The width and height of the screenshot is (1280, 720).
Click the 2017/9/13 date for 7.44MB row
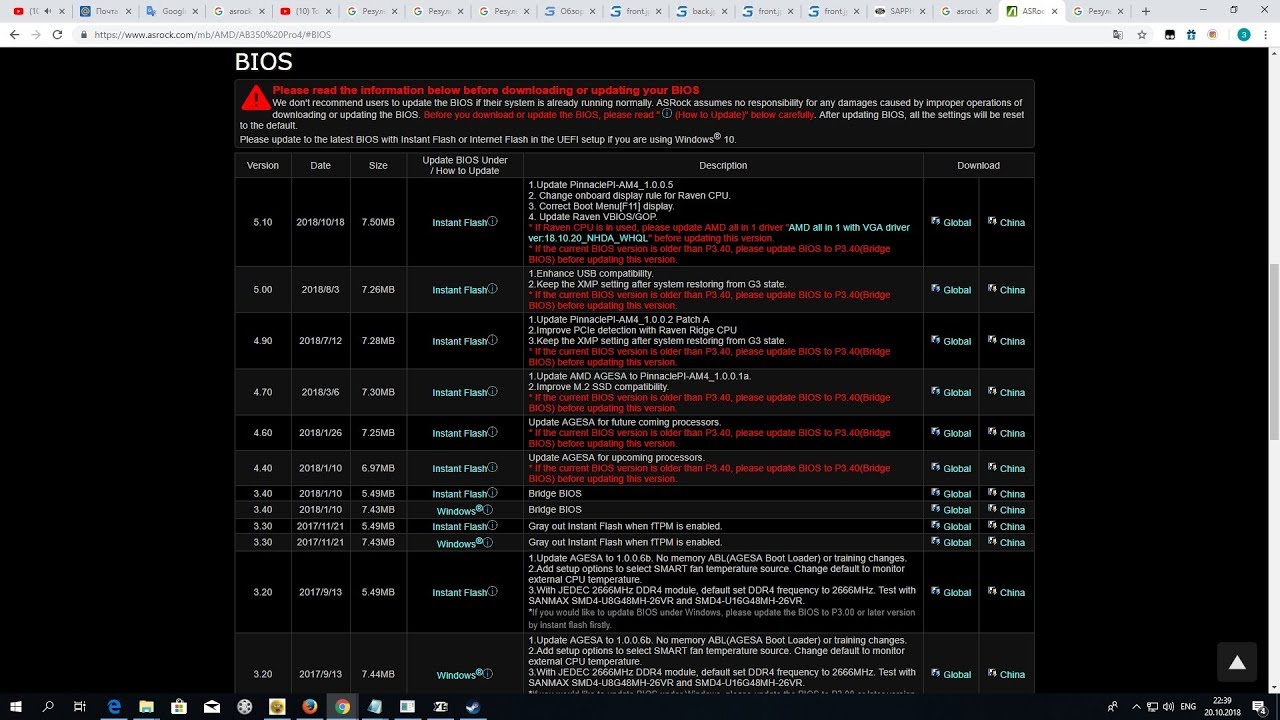tap(320, 674)
